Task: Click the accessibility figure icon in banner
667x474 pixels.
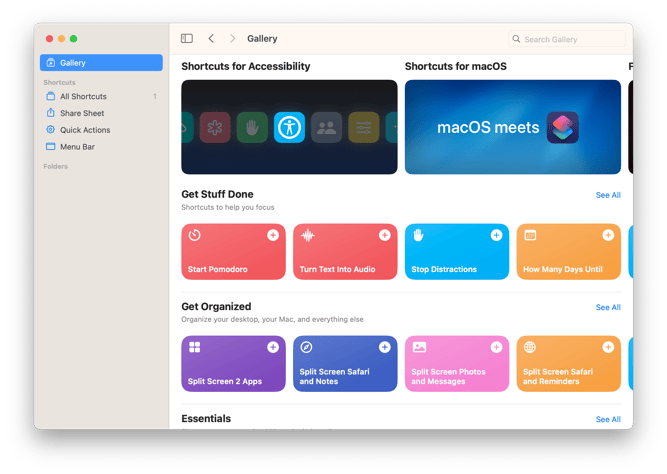Action: click(x=289, y=127)
